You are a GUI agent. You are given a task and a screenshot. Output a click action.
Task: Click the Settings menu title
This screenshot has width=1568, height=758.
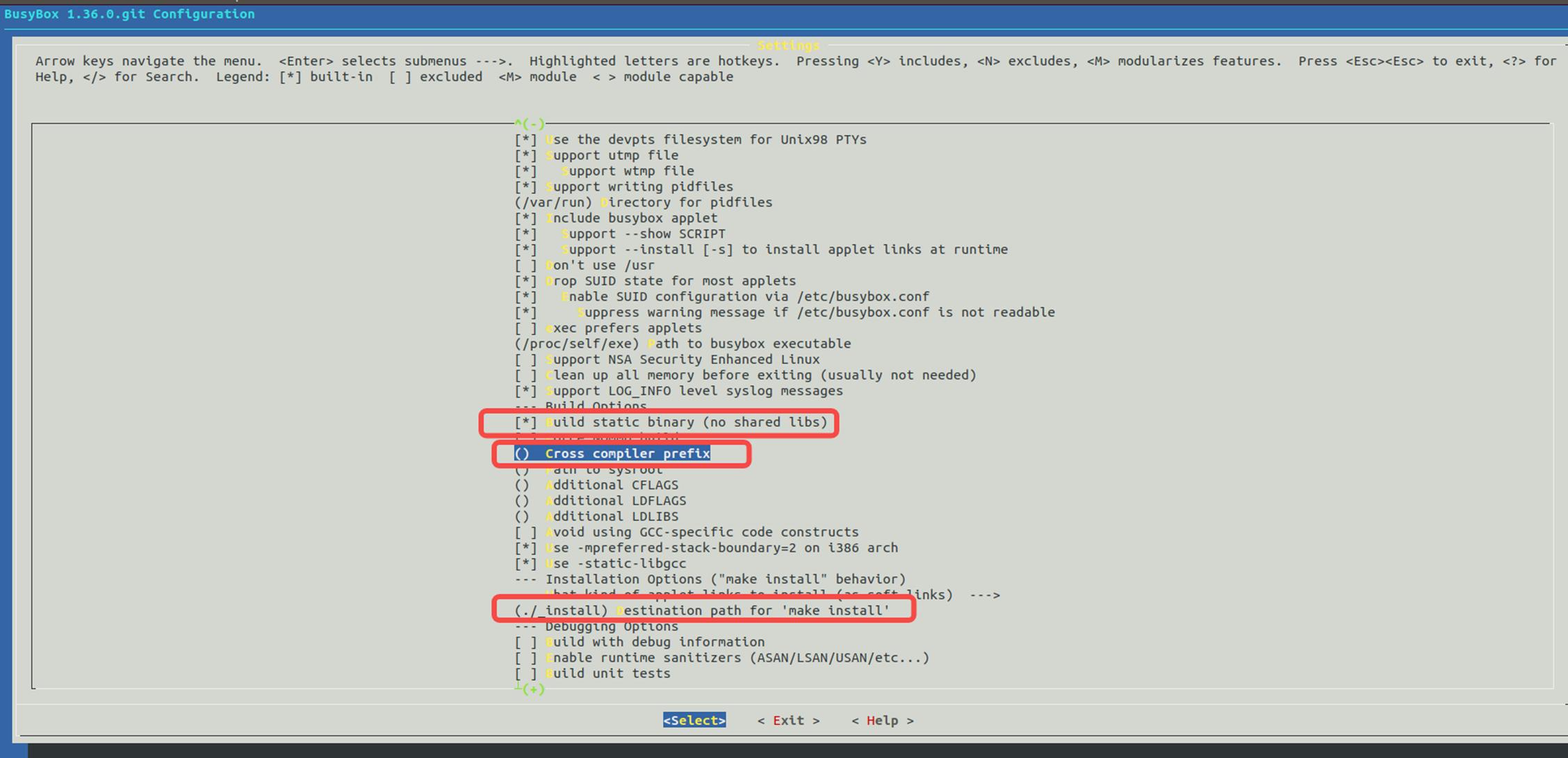pos(788,45)
